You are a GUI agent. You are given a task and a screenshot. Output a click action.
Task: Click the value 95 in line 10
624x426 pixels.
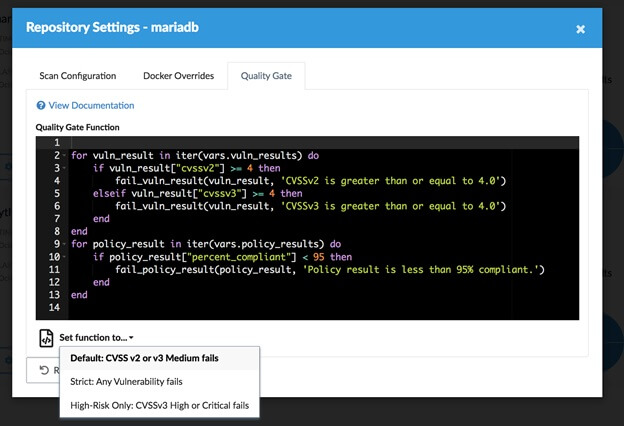319,257
